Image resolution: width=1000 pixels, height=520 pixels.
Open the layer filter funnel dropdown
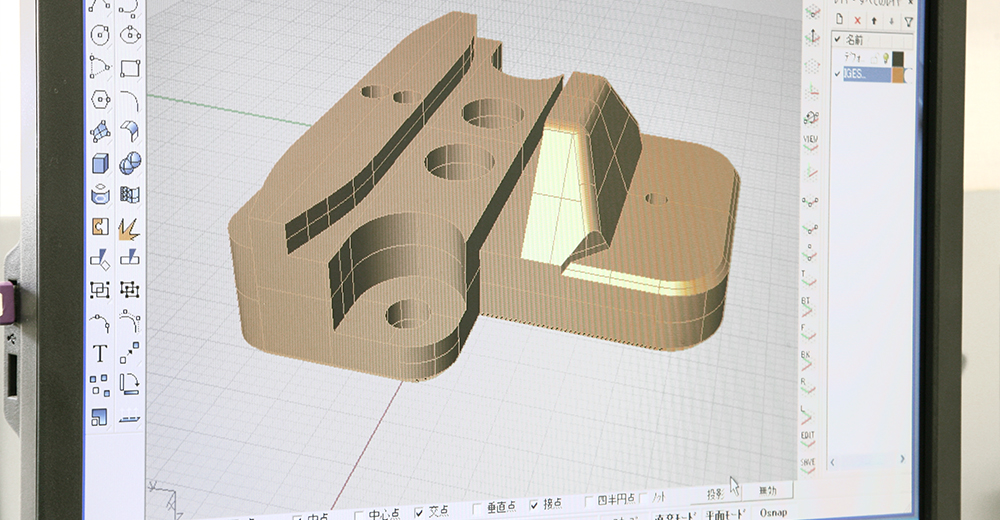908,21
